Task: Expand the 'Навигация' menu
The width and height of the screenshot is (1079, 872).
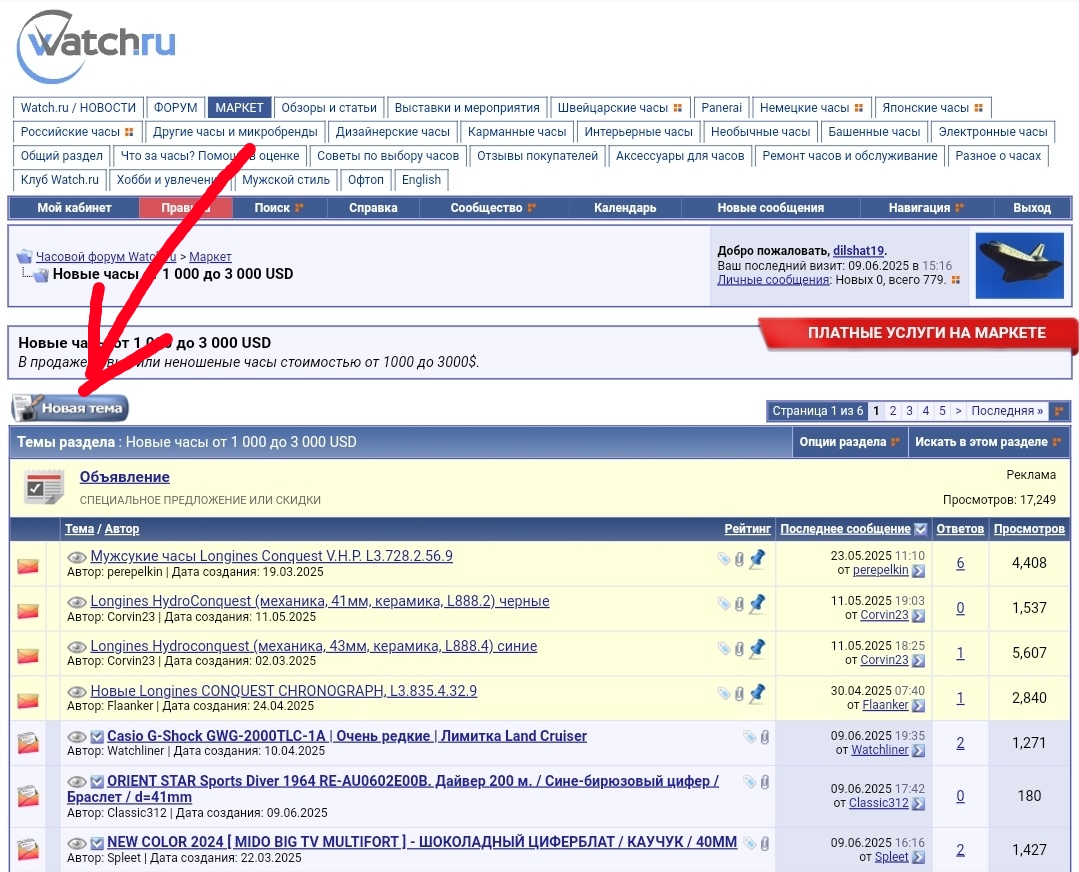Action: tap(925, 208)
